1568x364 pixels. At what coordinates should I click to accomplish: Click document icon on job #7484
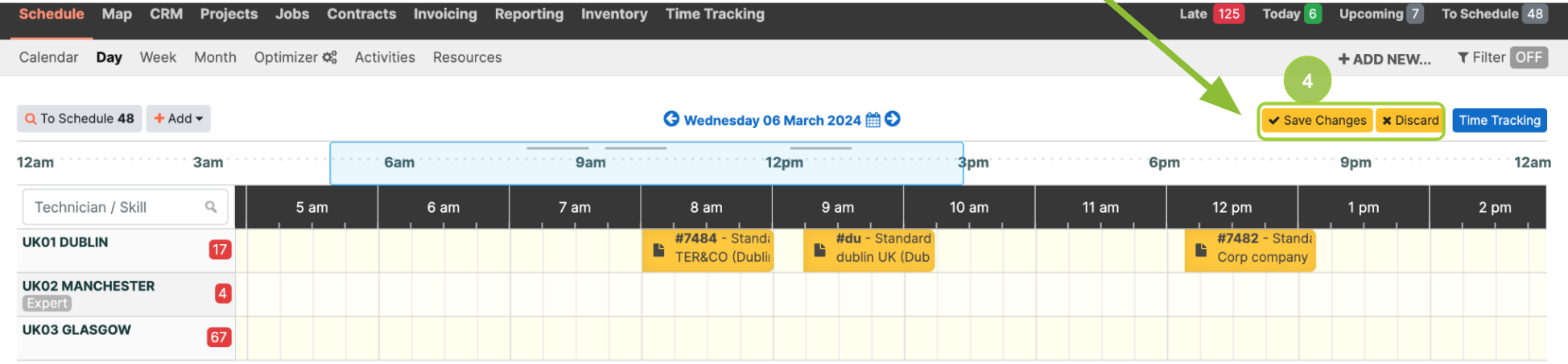coord(658,250)
